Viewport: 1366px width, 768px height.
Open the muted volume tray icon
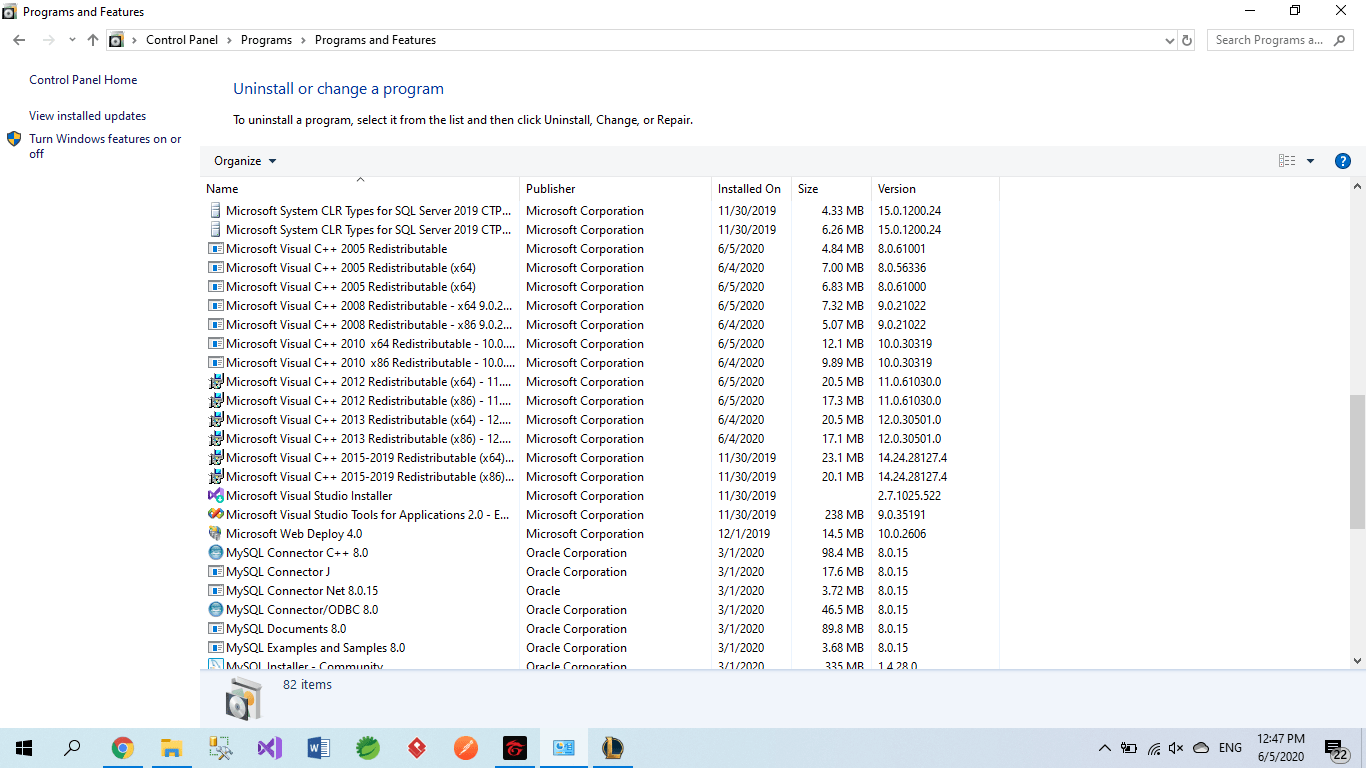click(1176, 748)
